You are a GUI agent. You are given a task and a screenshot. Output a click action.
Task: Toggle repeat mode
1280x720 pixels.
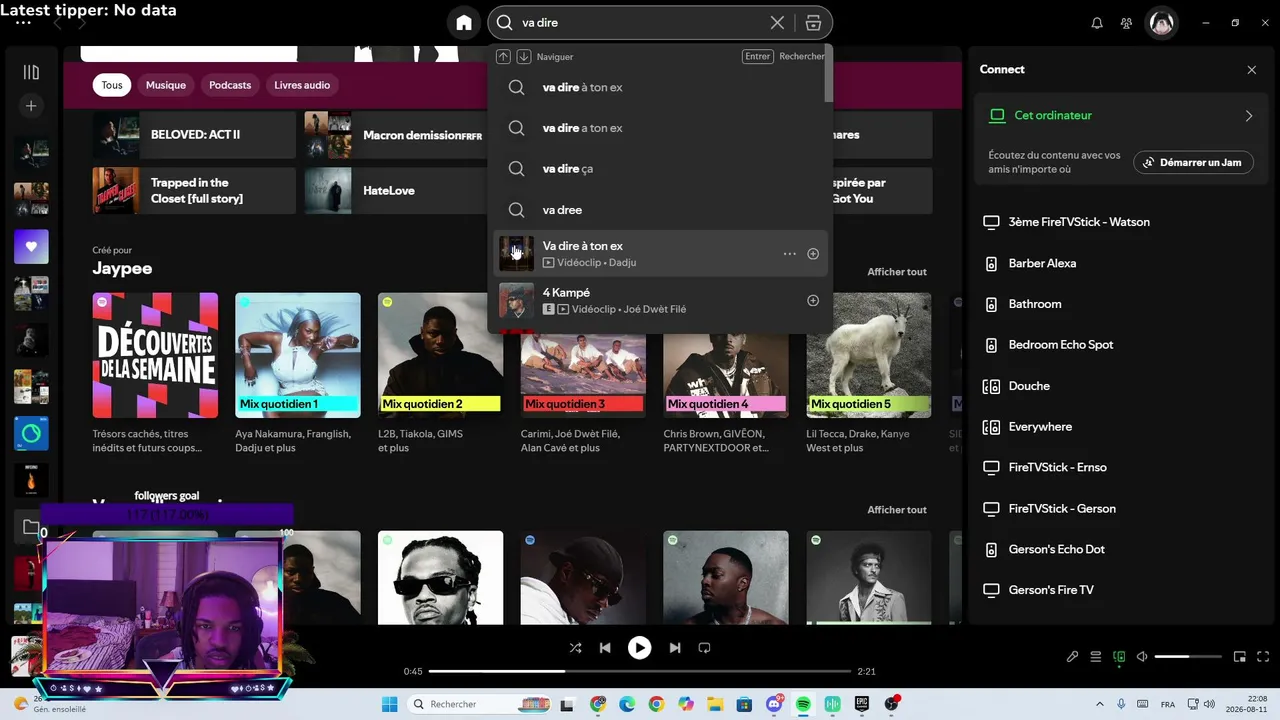tap(704, 648)
